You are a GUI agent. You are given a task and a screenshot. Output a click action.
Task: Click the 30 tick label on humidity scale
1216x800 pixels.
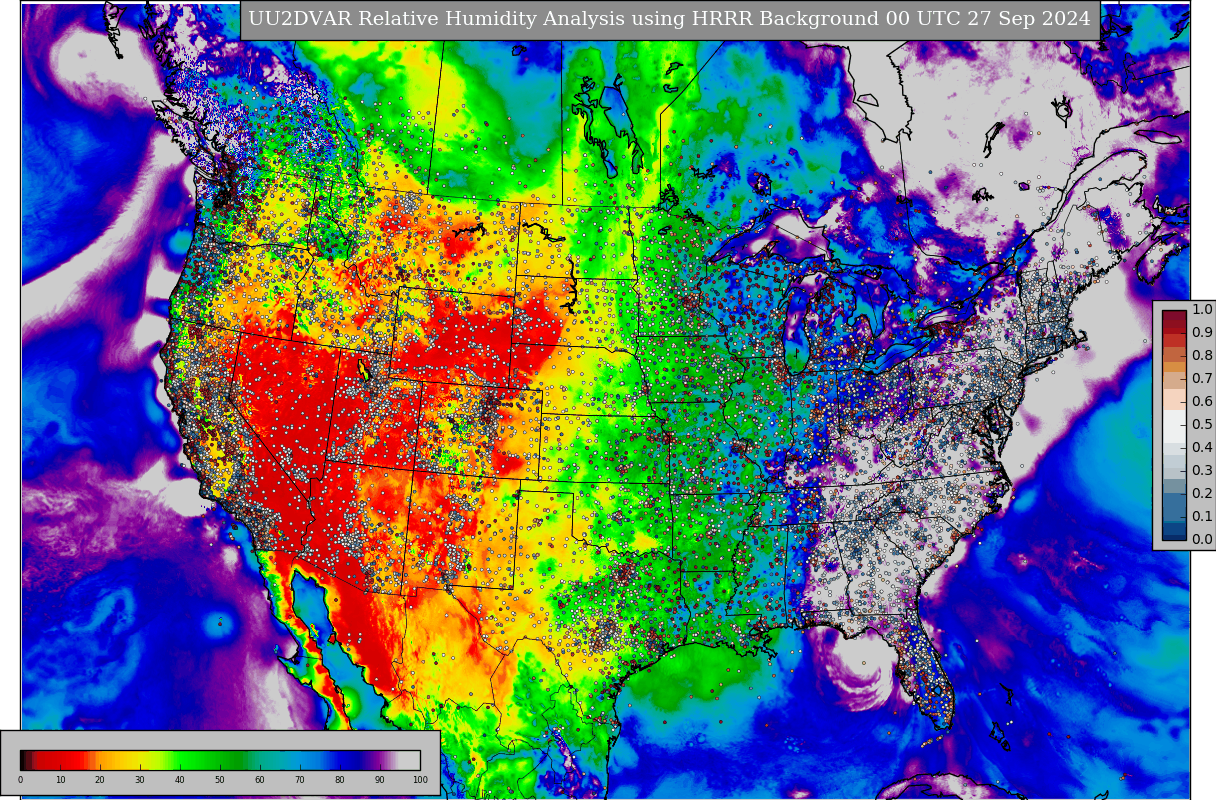point(140,780)
